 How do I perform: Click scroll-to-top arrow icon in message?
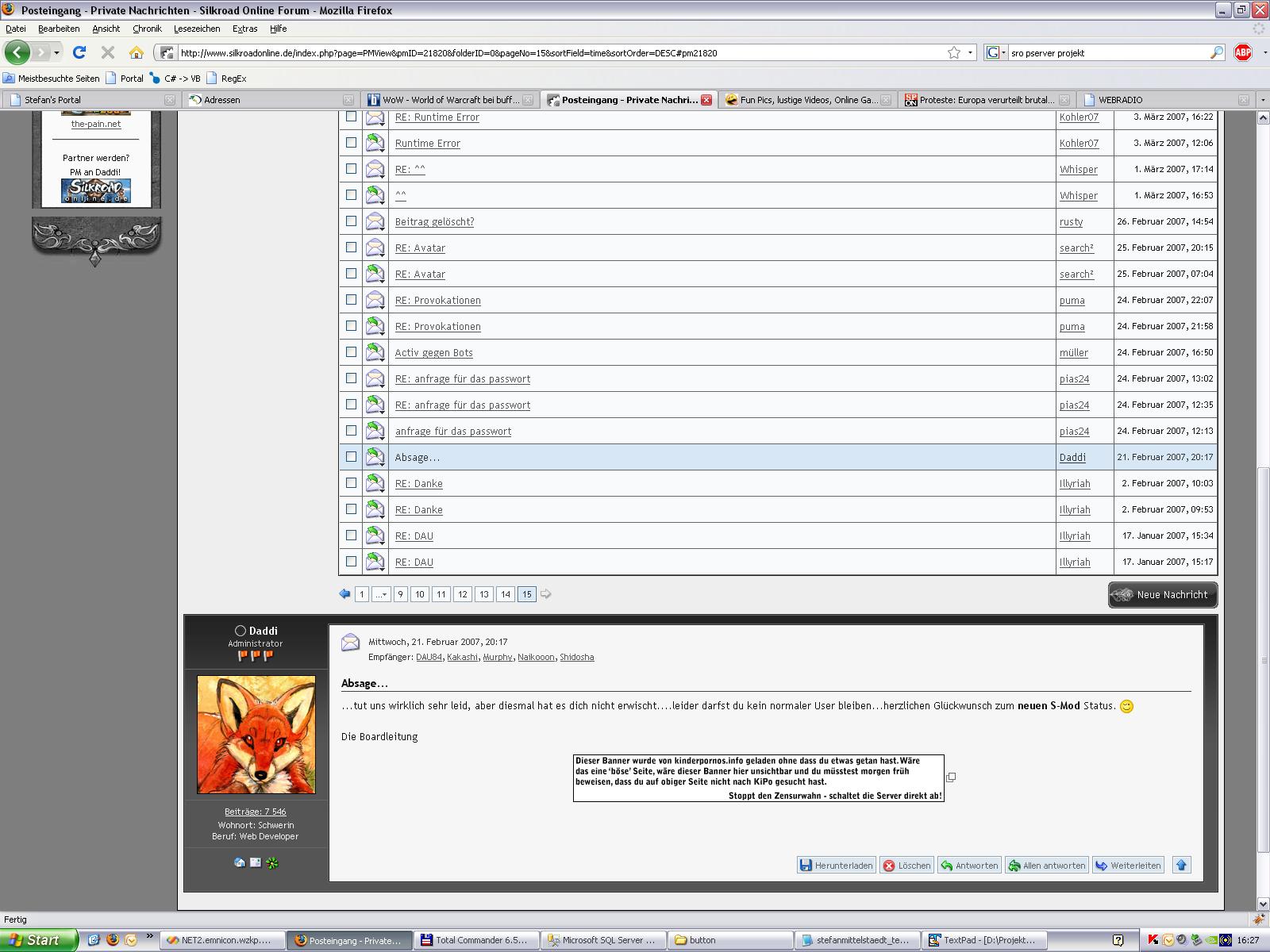pos(1181,866)
